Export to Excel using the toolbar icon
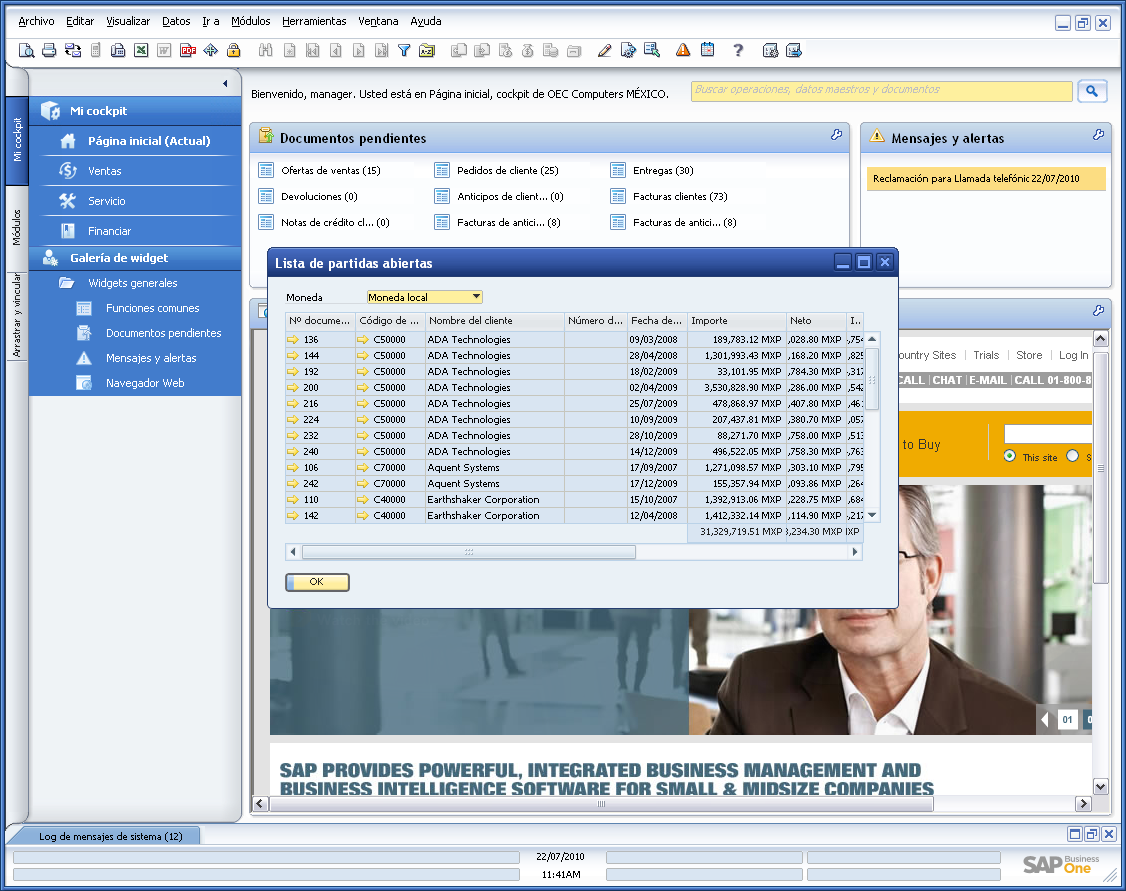1126x891 pixels. click(x=141, y=50)
